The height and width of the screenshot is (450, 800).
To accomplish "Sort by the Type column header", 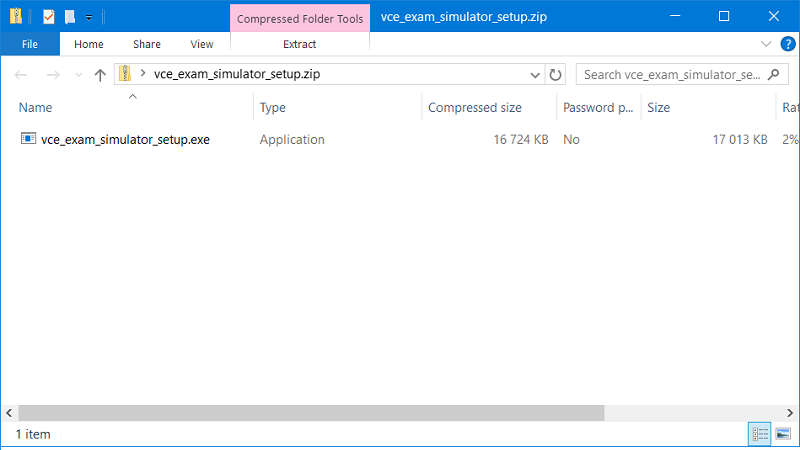I will 272,108.
